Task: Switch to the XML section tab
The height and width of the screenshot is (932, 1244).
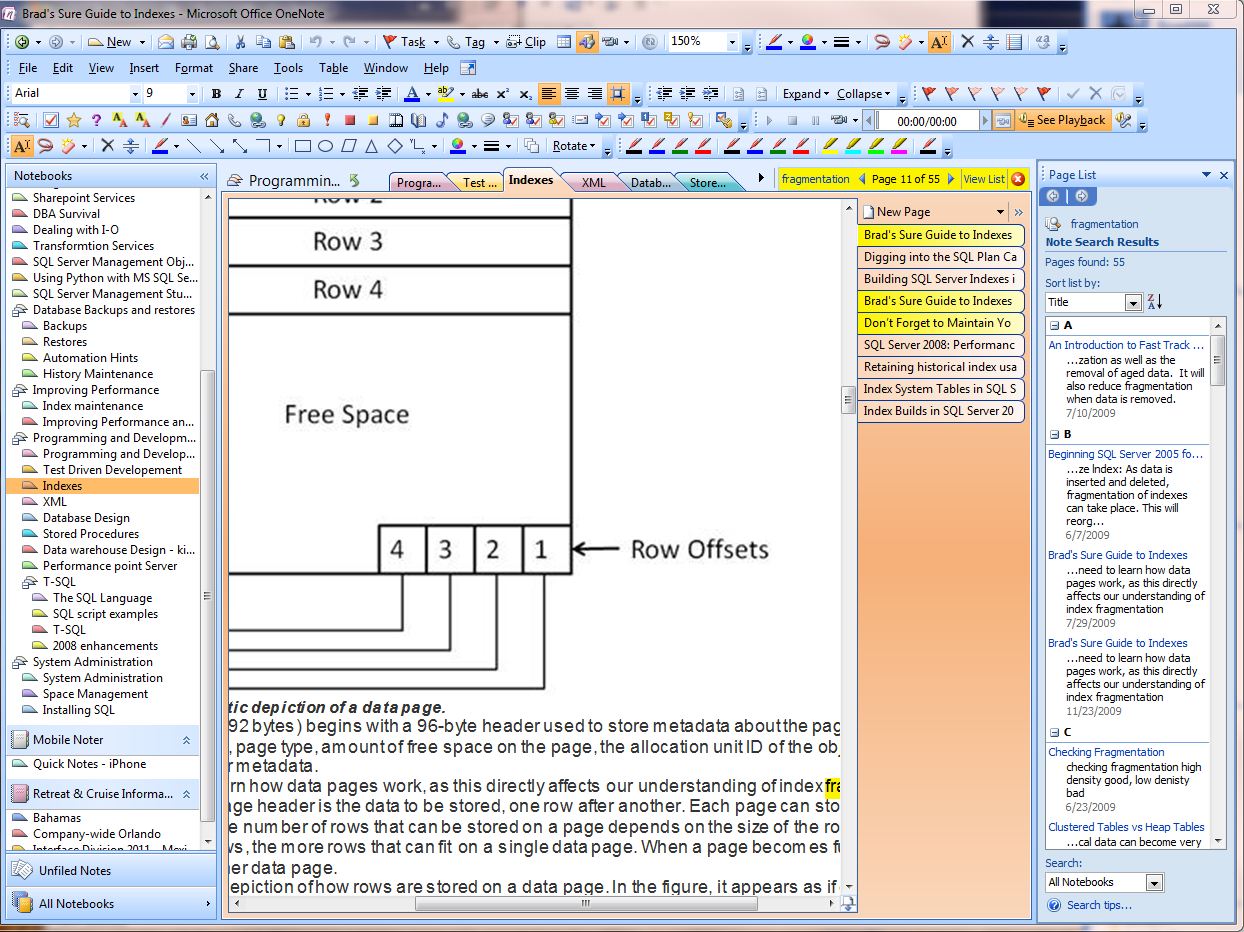Action: point(594,182)
